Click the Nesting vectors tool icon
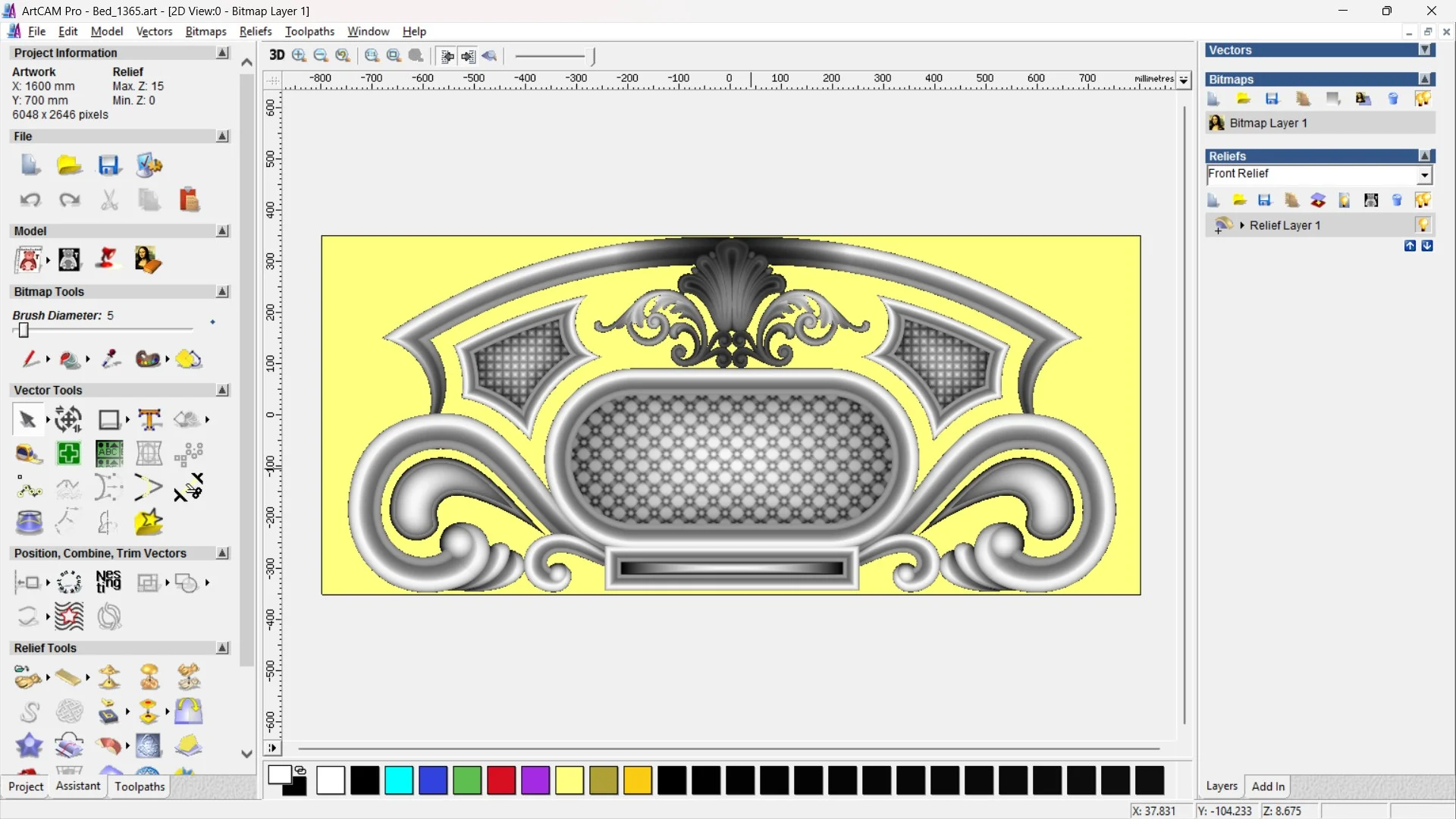The image size is (1456, 819). (108, 582)
